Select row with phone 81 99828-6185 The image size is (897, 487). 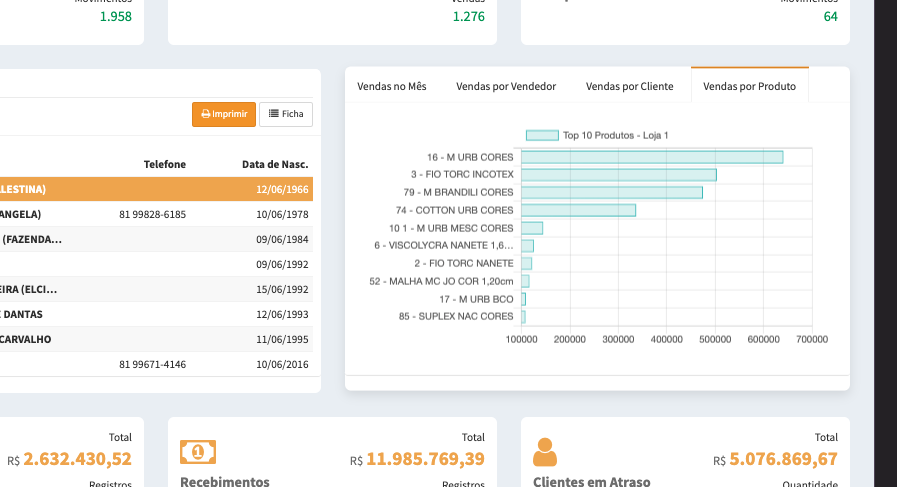152,214
